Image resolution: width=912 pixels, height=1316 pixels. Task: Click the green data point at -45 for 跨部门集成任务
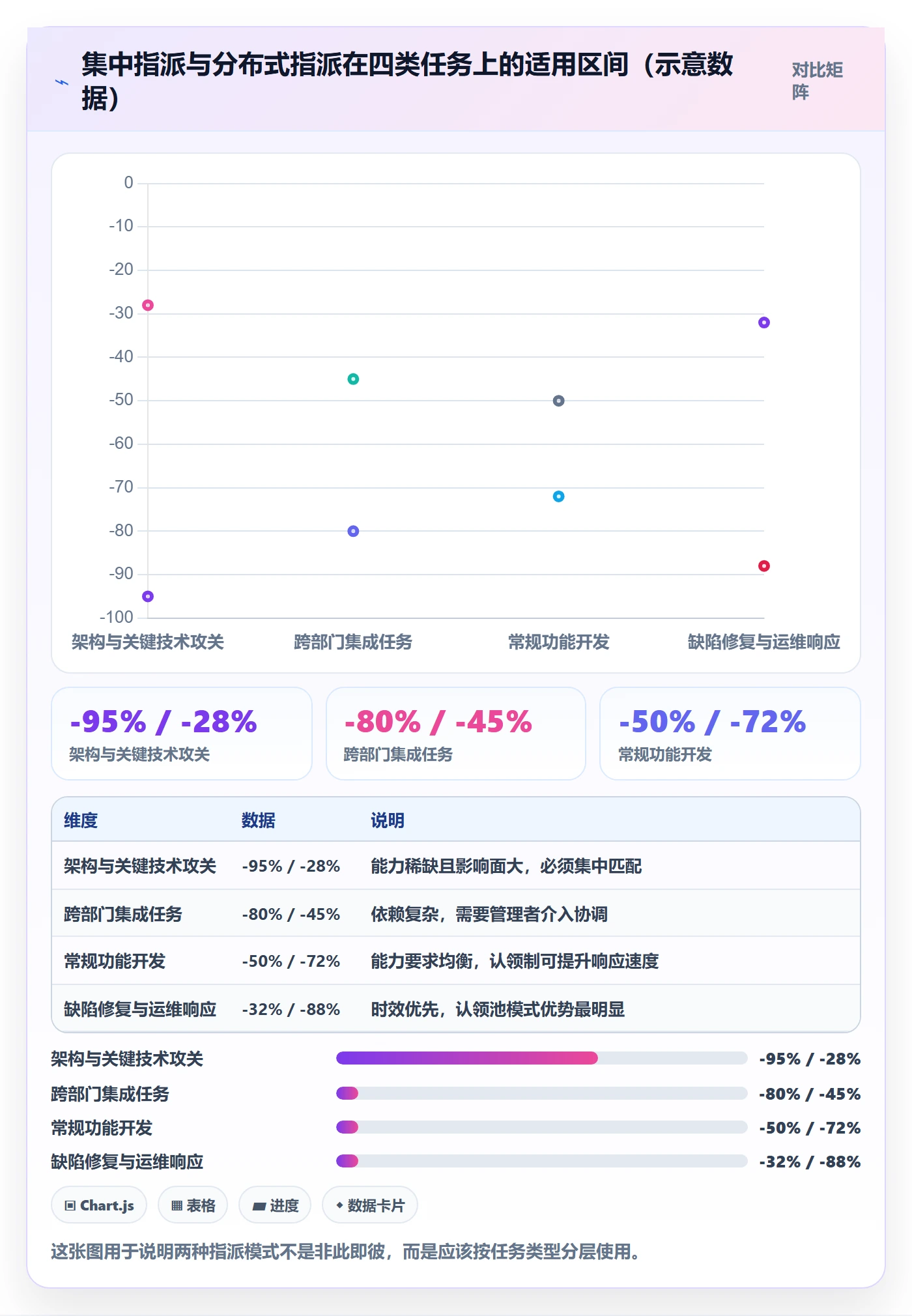click(353, 379)
